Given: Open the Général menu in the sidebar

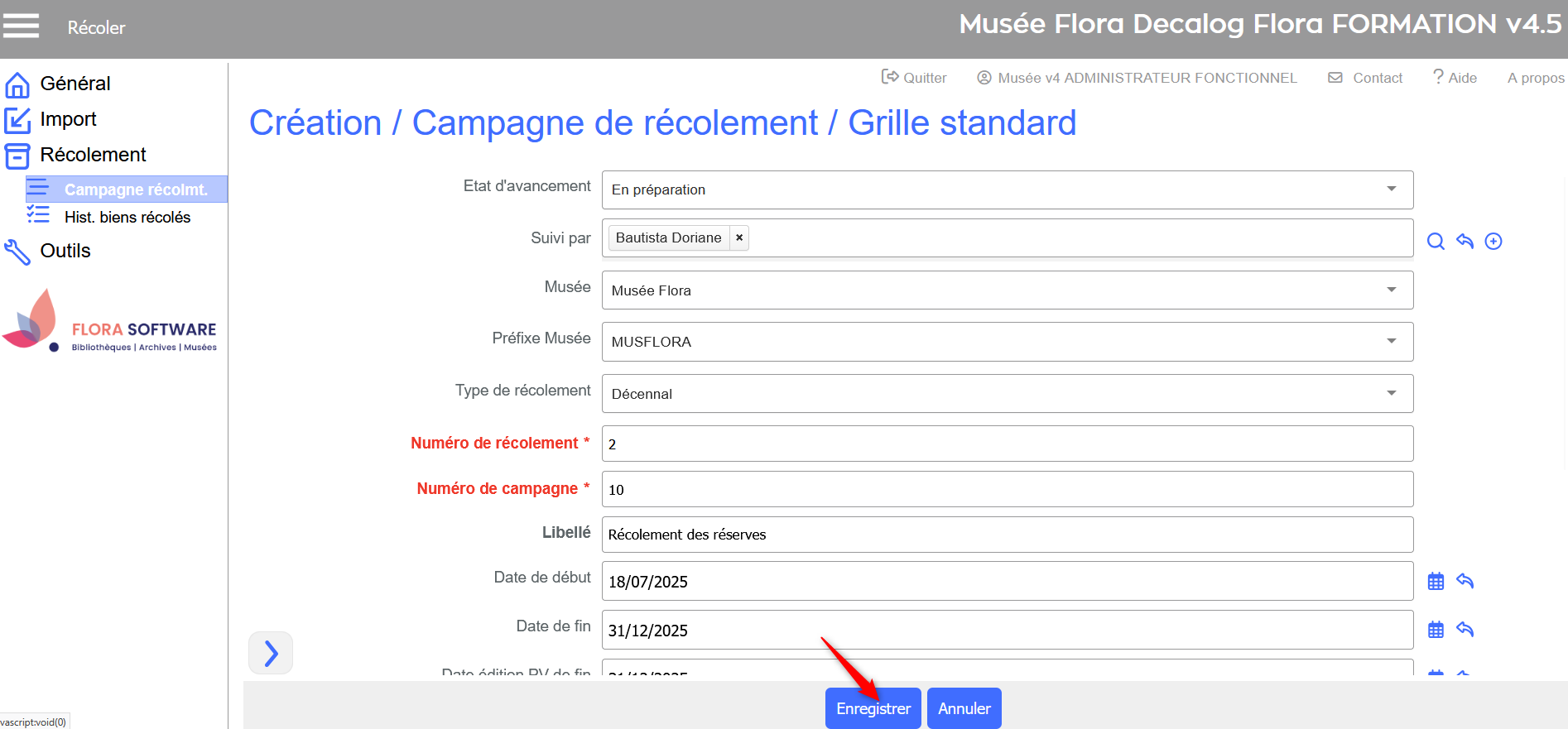Looking at the screenshot, I should pos(75,84).
